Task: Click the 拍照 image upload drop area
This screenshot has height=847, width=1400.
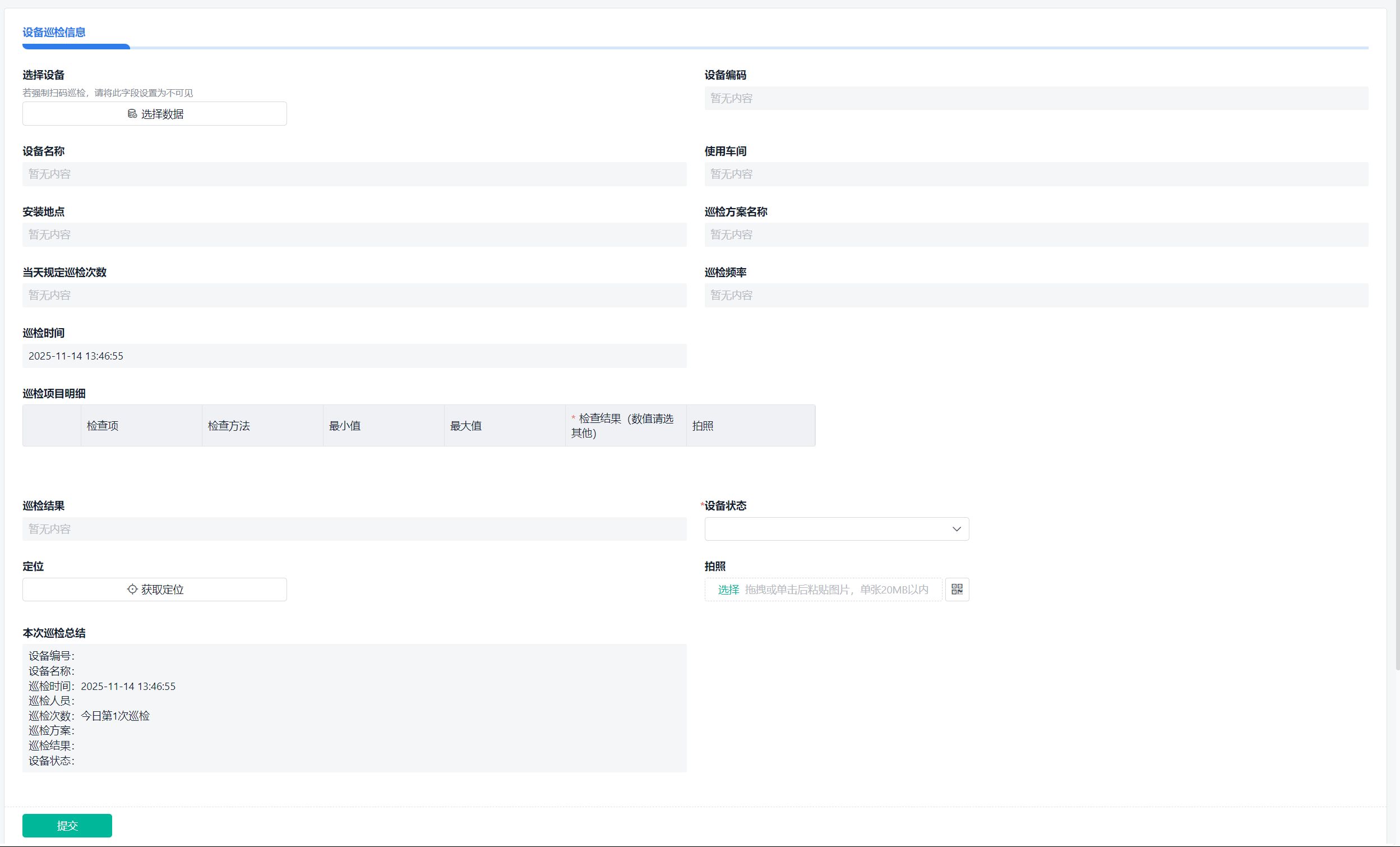Action: pos(837,590)
